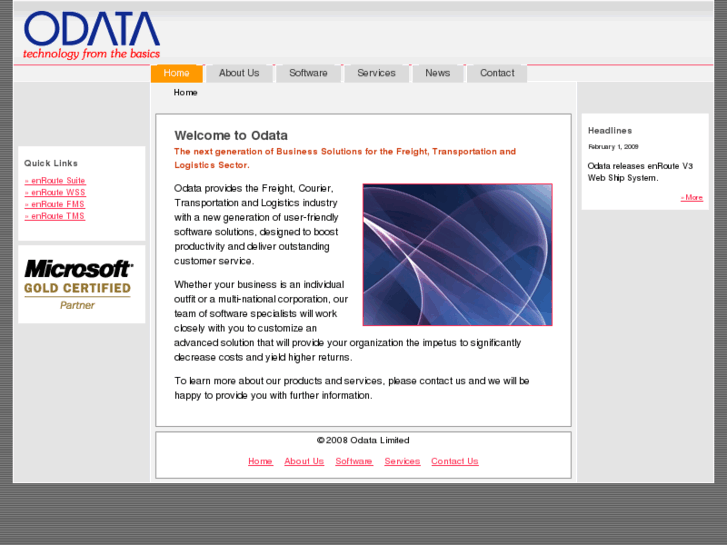This screenshot has height=545, width=727.
Task: Click the Welcome to Odata heading
Action: click(x=231, y=135)
